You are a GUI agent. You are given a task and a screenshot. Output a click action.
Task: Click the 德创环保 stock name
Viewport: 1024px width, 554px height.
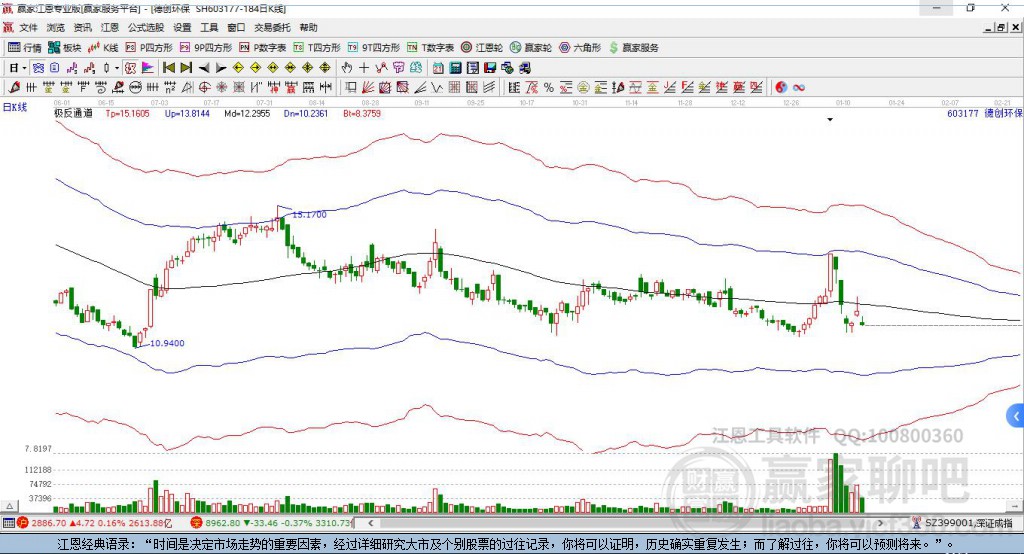[x=1003, y=113]
